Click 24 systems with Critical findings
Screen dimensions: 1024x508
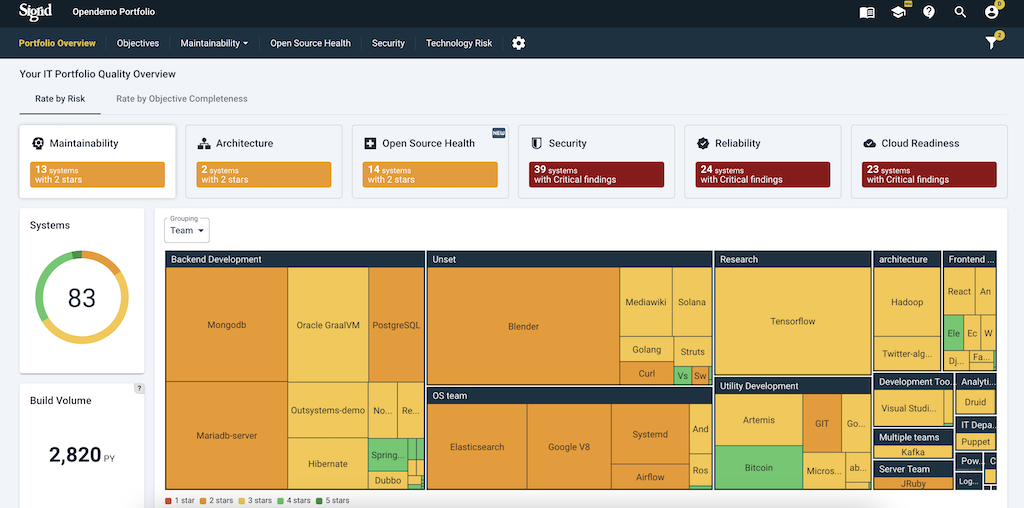click(763, 174)
